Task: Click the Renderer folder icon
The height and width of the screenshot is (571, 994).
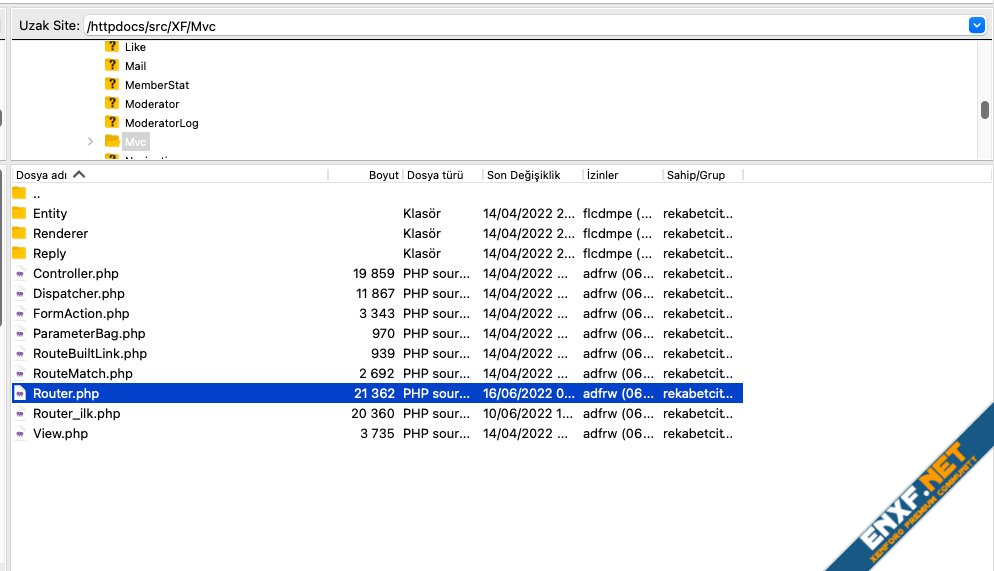Action: pos(19,233)
